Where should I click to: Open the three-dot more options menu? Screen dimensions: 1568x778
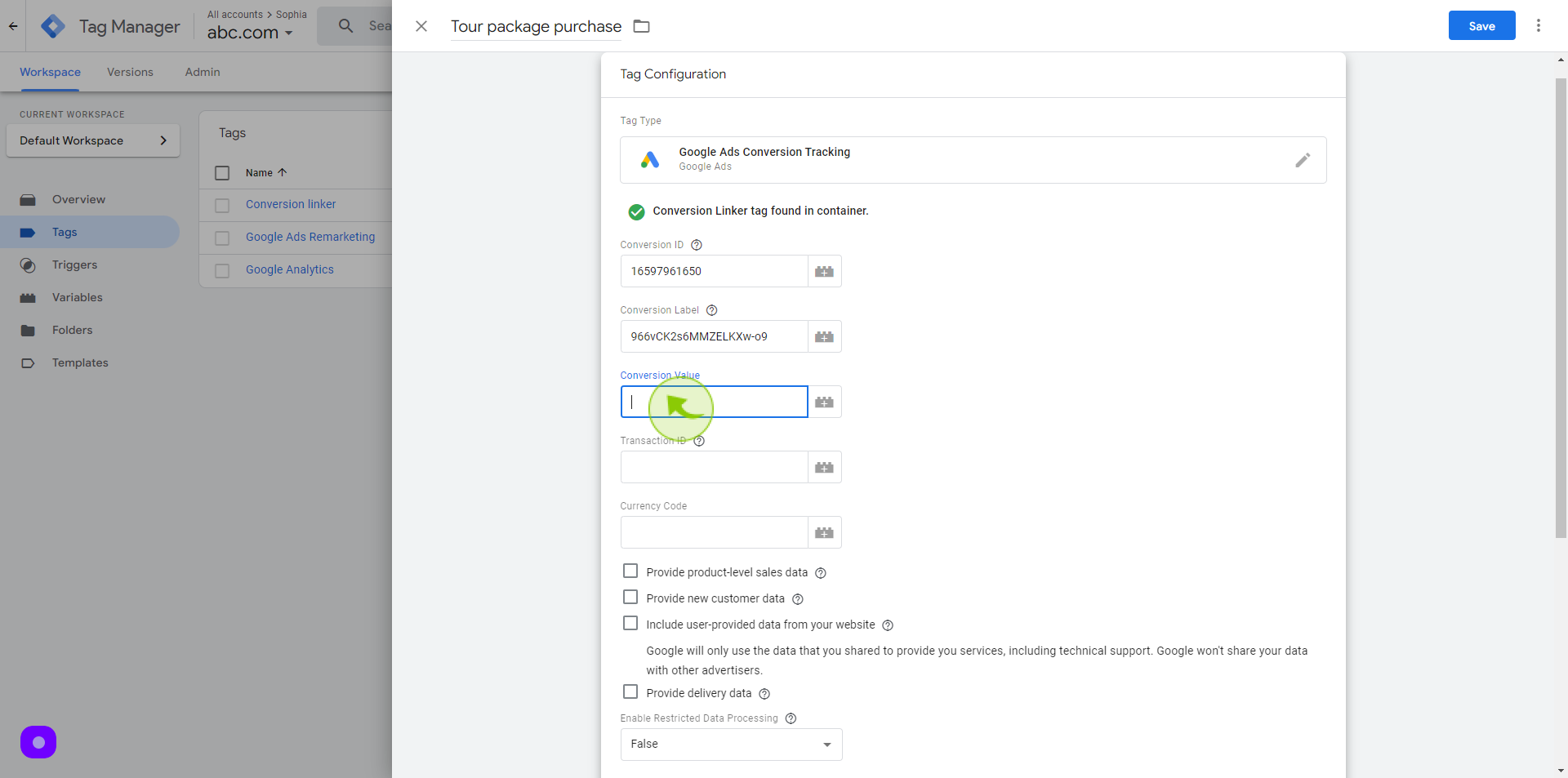(1539, 25)
